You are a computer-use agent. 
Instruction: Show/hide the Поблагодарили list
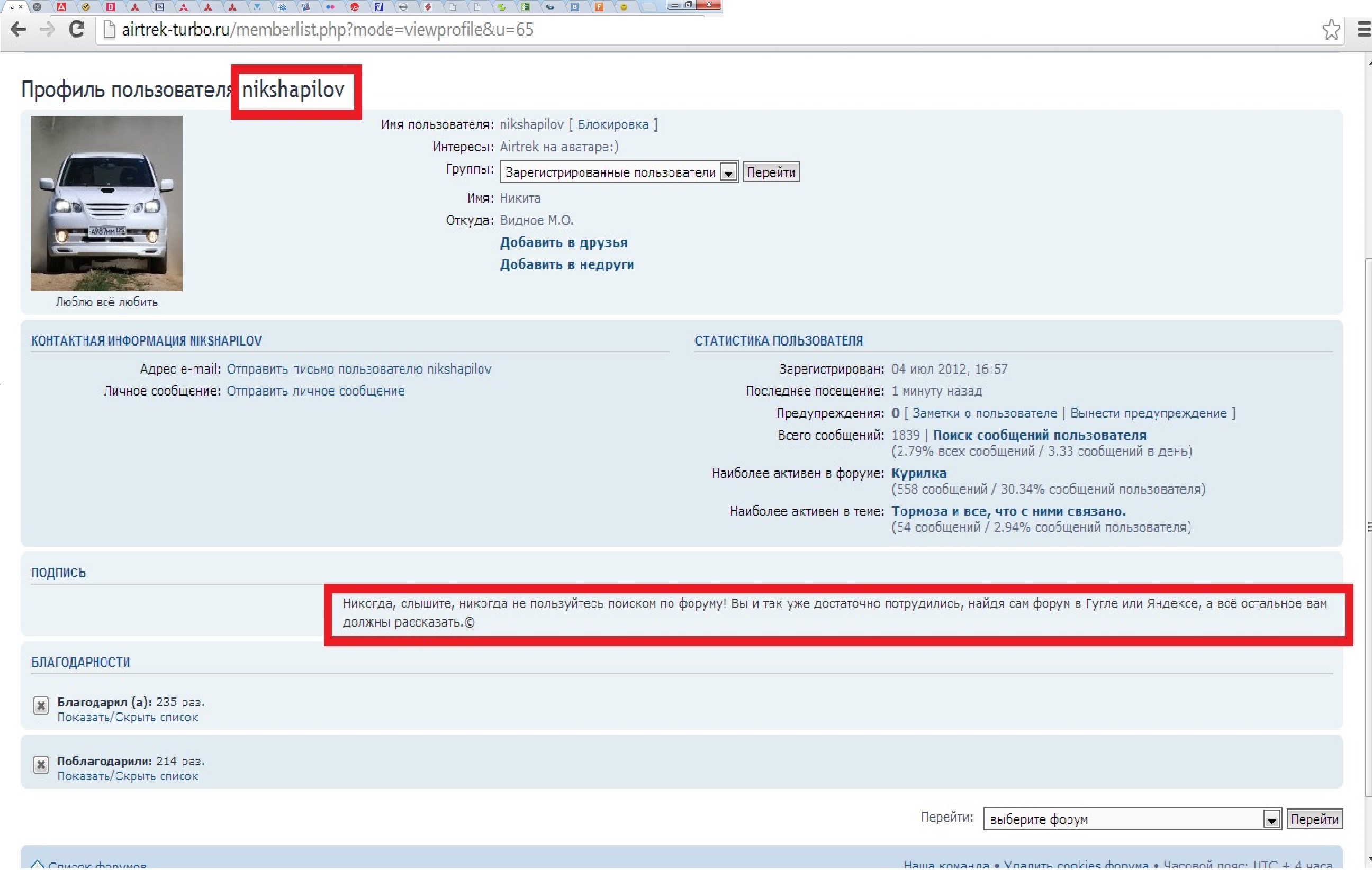tap(128, 776)
